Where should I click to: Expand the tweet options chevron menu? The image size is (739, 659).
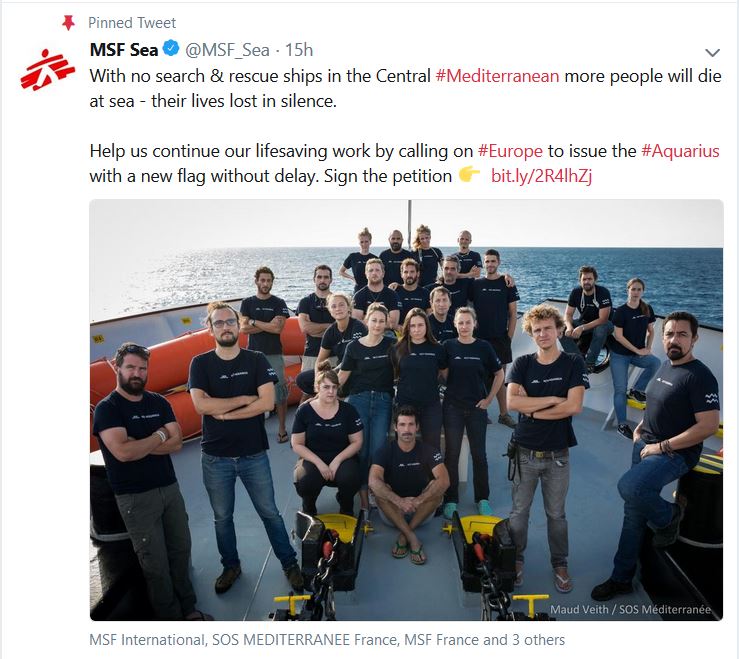[712, 52]
